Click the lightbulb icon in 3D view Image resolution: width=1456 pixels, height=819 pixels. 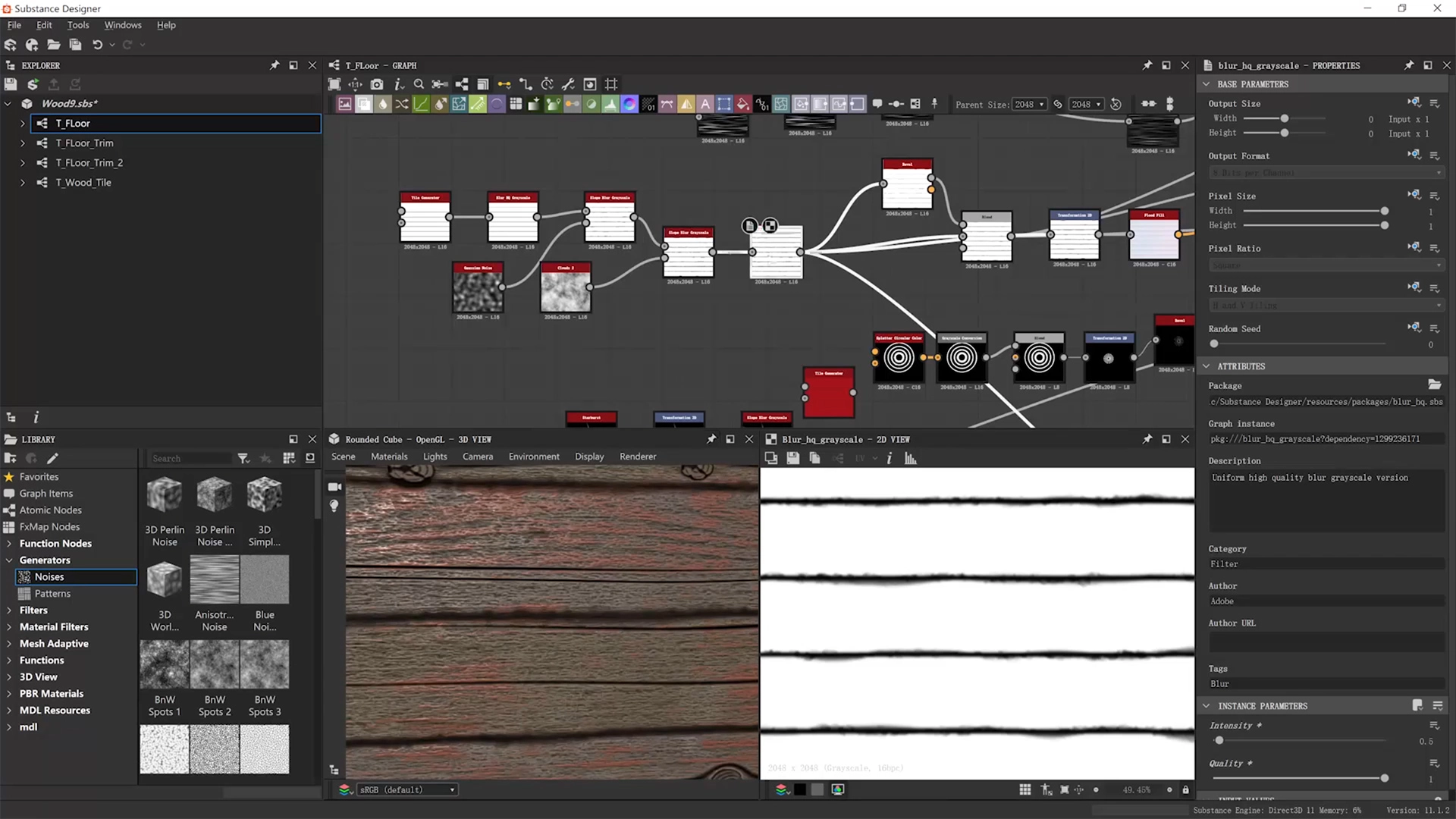coord(334,506)
